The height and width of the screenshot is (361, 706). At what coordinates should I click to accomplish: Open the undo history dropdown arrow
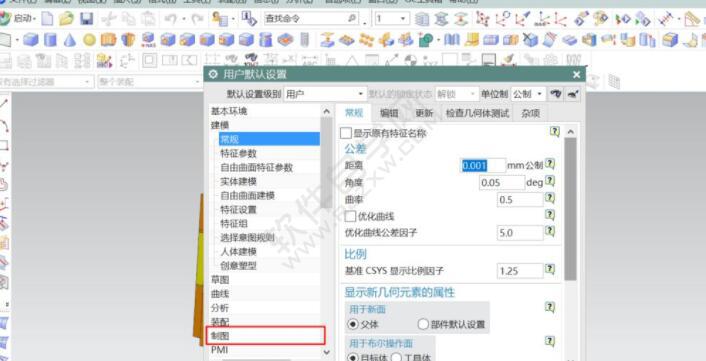[184, 19]
